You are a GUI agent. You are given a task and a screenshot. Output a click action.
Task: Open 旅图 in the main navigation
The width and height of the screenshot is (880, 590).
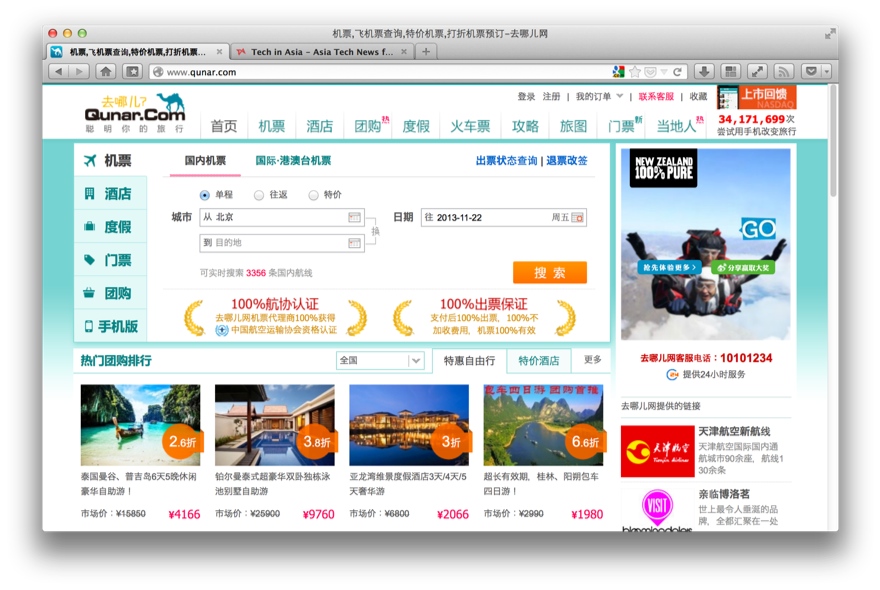click(x=574, y=126)
